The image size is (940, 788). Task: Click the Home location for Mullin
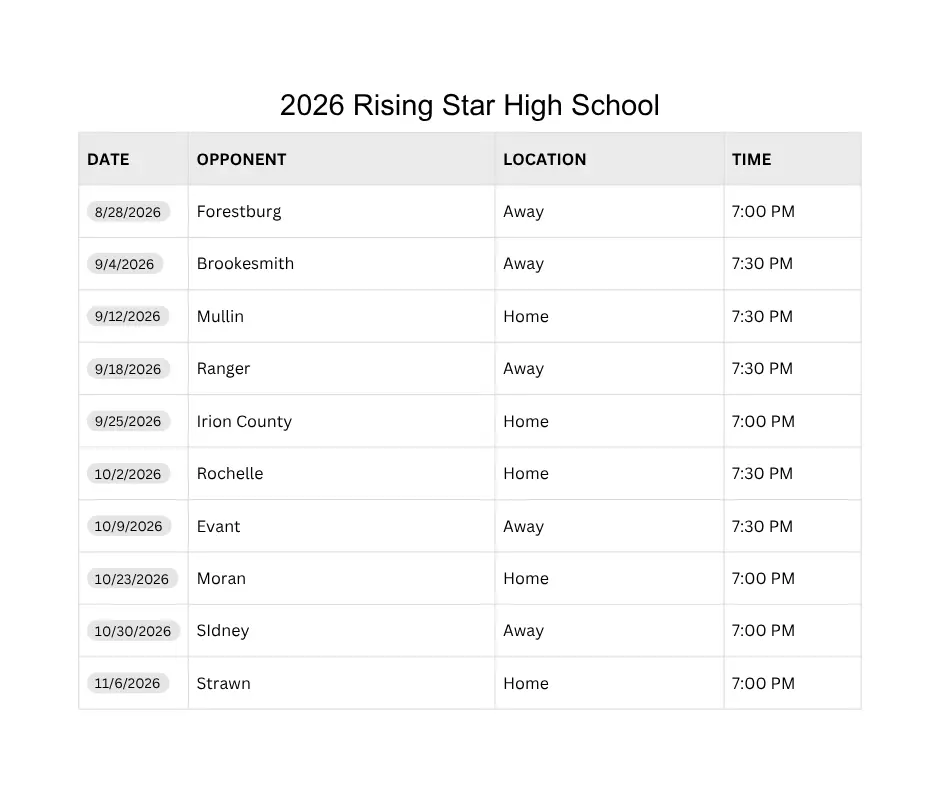pos(526,316)
